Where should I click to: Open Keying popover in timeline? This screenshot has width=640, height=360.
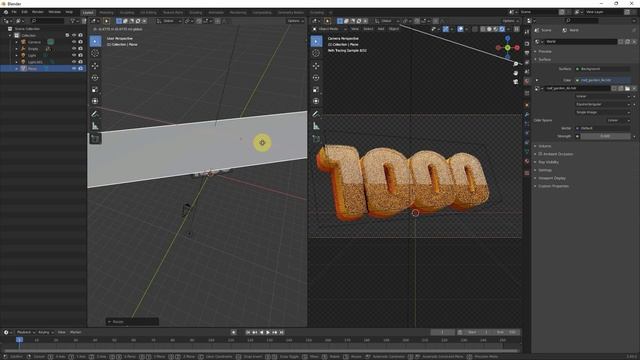pos(46,332)
